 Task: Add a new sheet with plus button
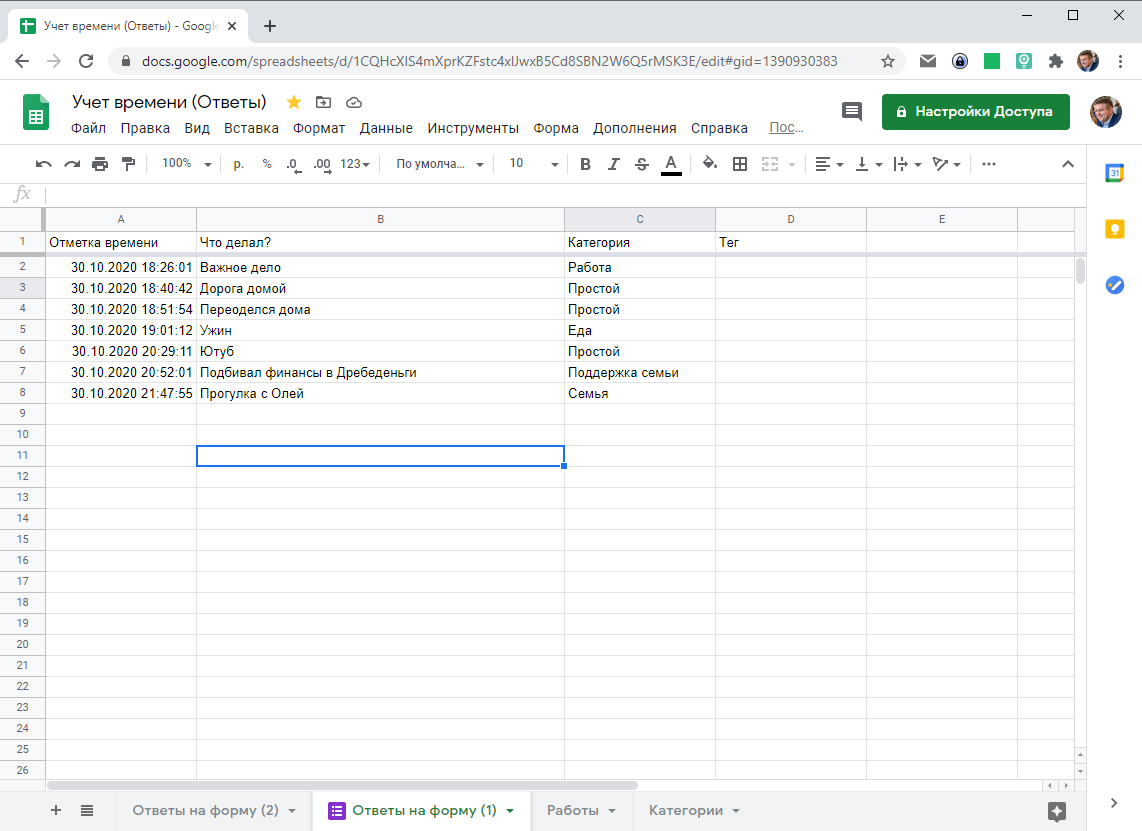coord(56,811)
